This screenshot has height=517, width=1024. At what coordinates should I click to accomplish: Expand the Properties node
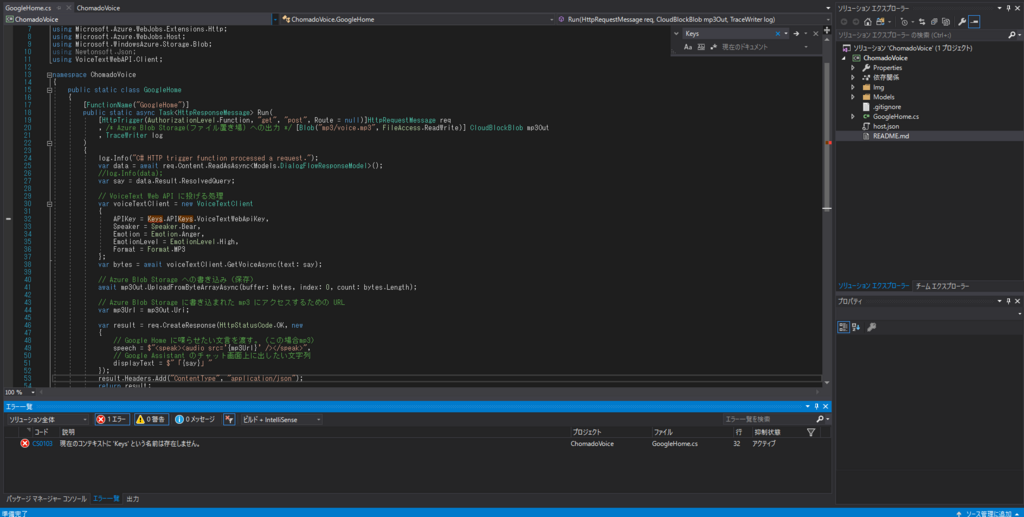click(x=853, y=68)
